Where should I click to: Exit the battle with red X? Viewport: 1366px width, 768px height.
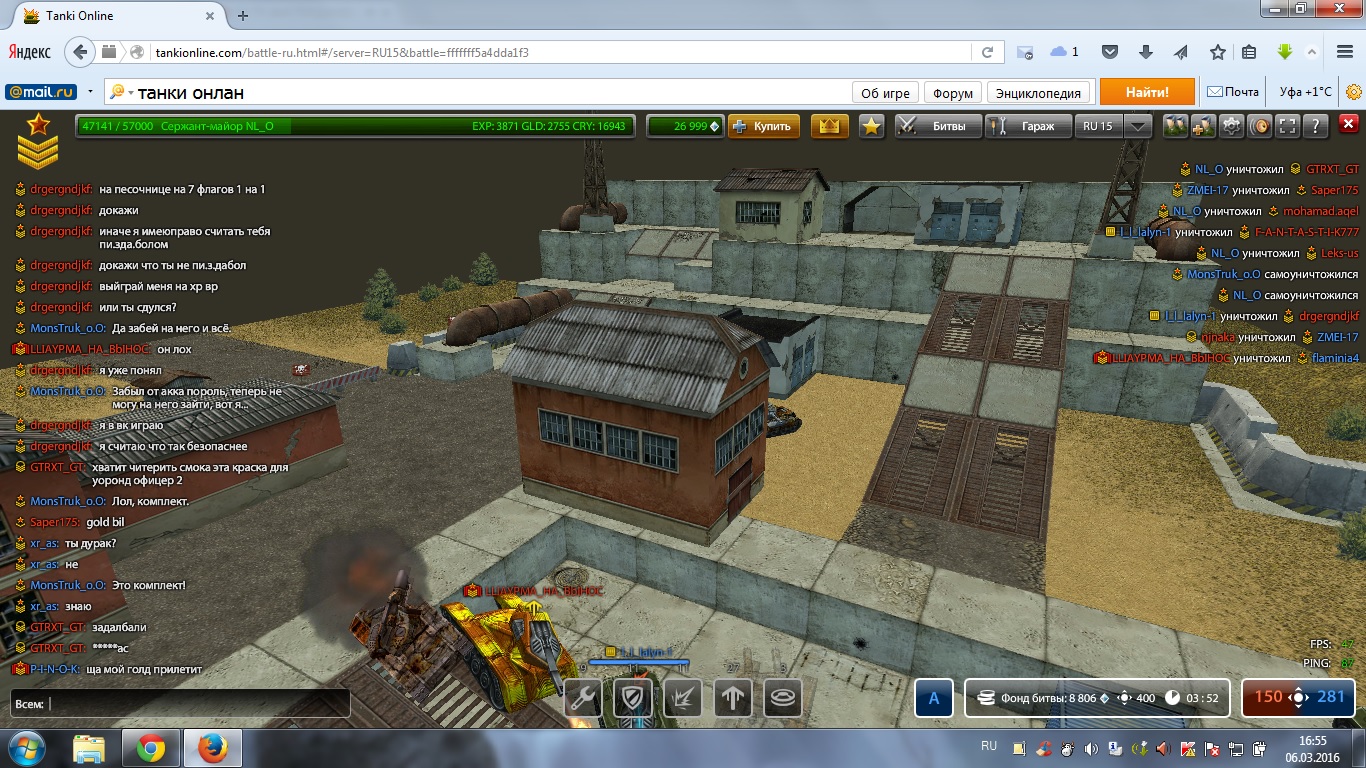point(1348,126)
